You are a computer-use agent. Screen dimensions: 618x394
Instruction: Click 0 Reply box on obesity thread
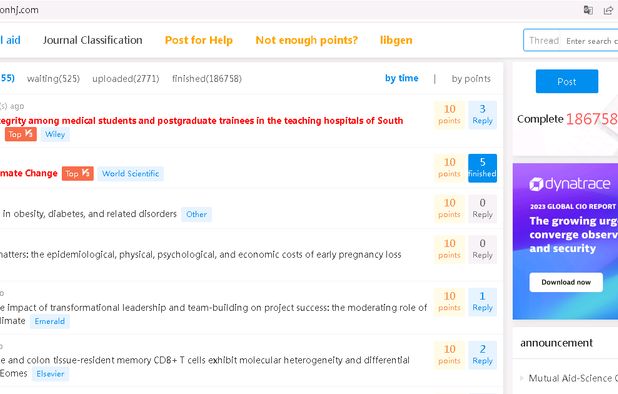point(482,209)
